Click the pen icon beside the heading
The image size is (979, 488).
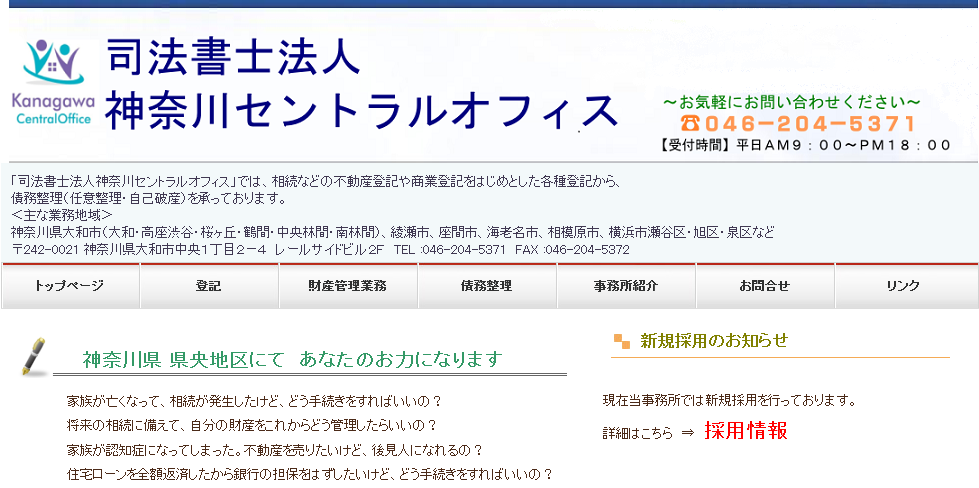[x=35, y=357]
